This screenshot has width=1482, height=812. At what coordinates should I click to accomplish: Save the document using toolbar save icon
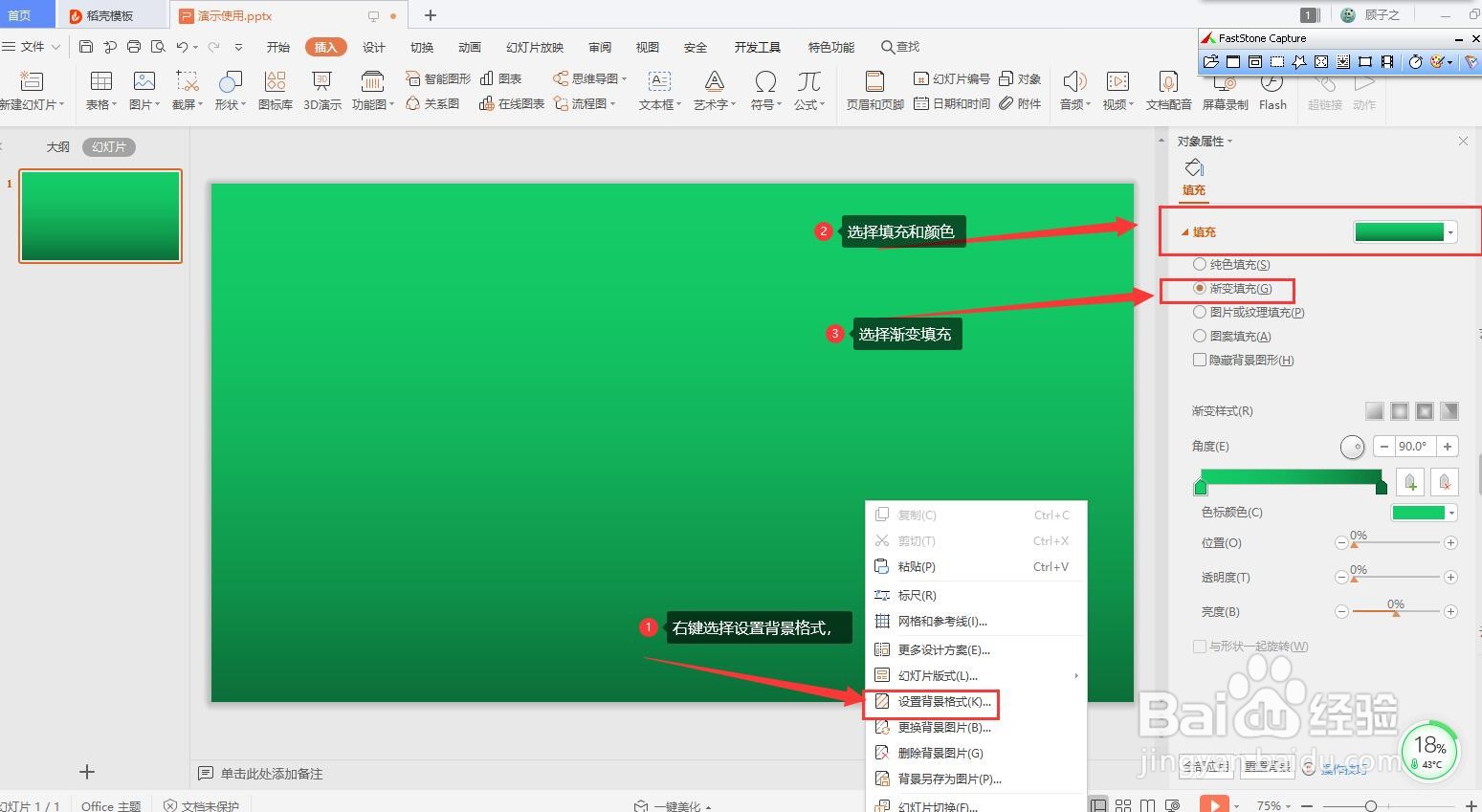point(86,47)
